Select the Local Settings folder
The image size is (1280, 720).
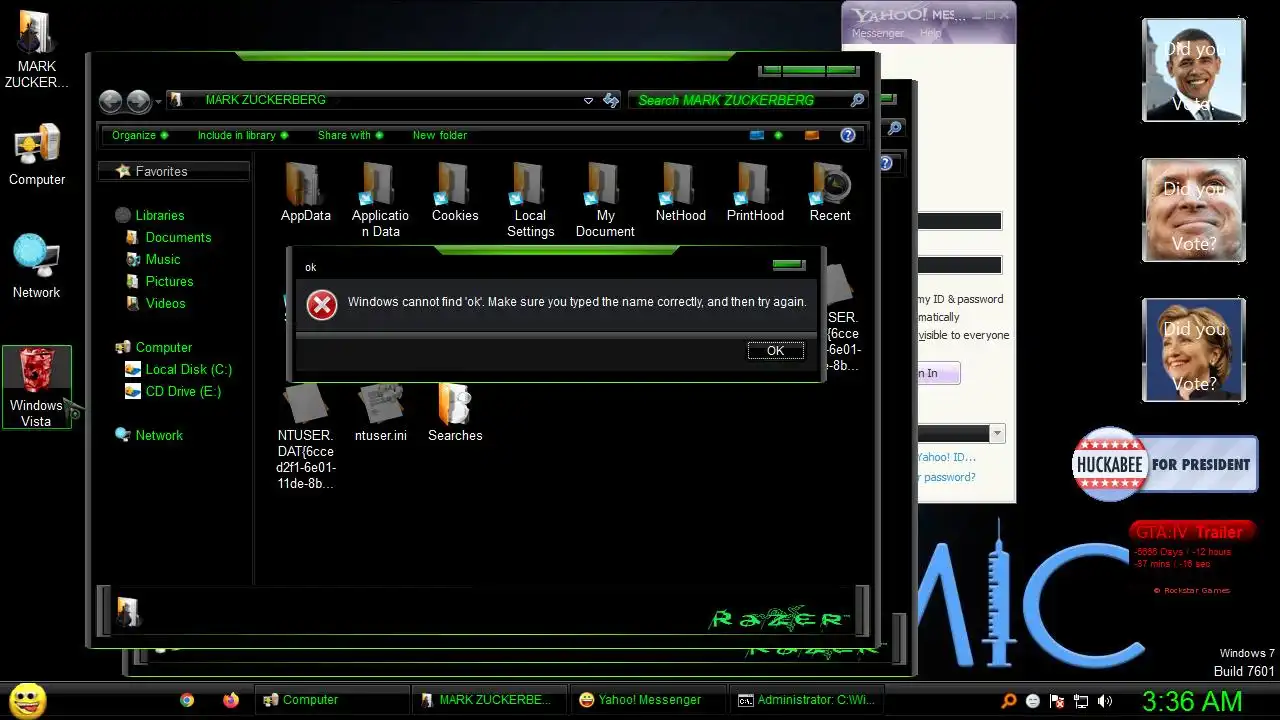click(x=530, y=200)
